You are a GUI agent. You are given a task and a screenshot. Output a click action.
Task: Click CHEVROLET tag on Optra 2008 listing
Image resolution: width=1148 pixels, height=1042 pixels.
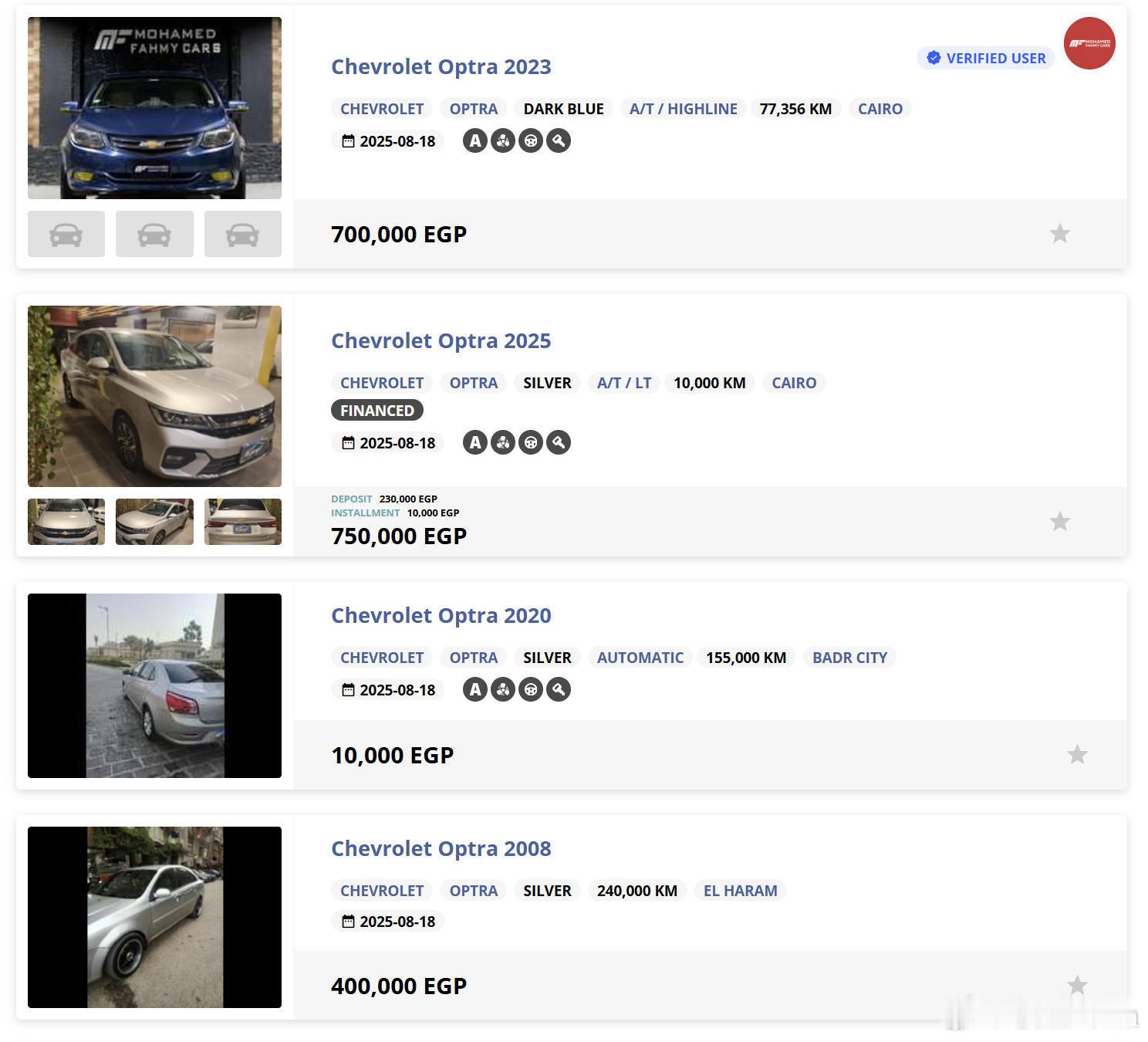pos(382,891)
